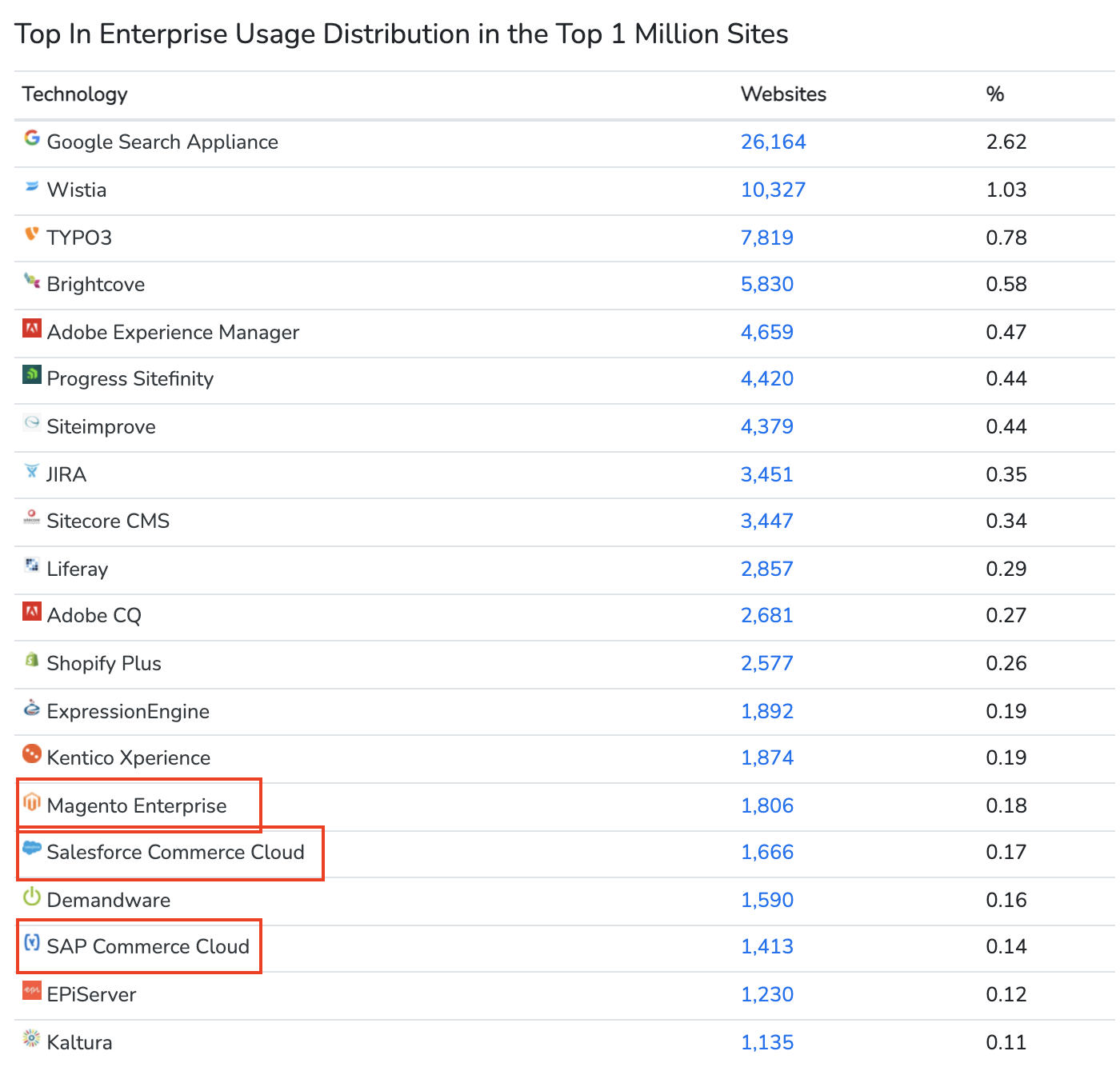1120x1067 pixels.
Task: Click the Adobe Experience Manager red icon
Action: (31, 328)
